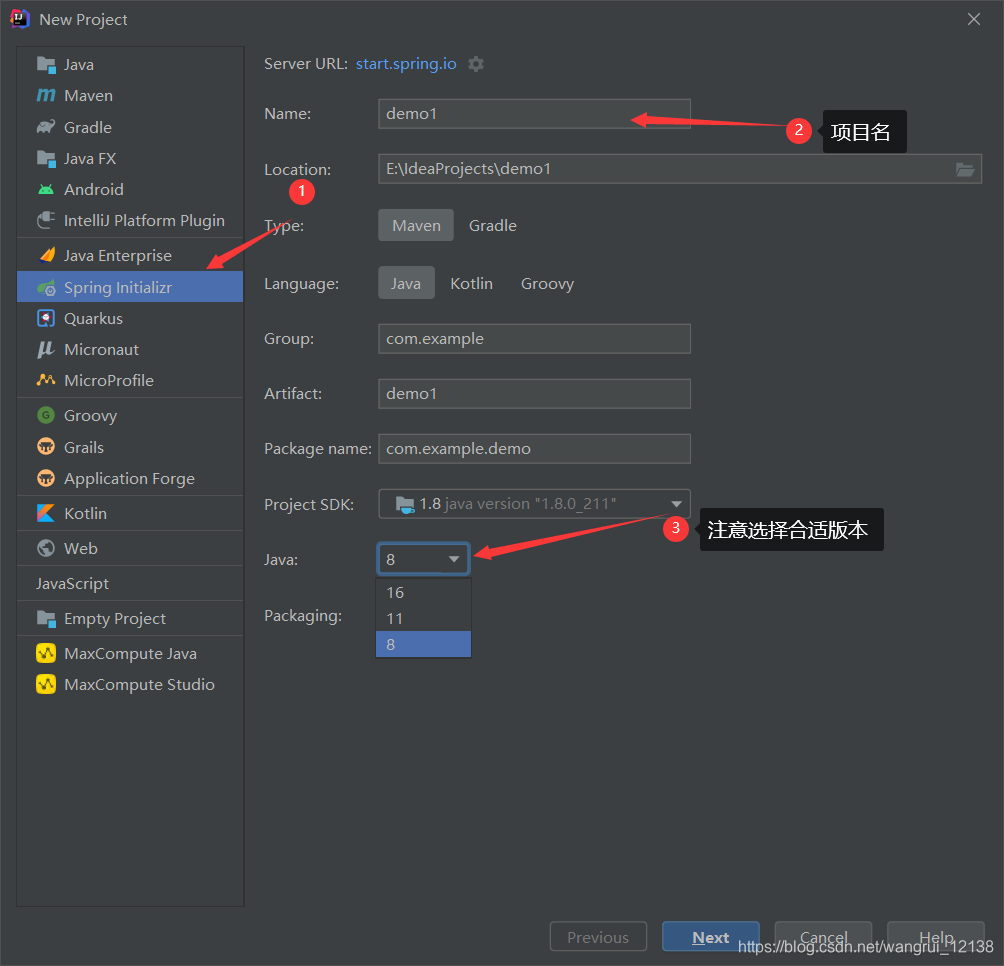
Task: Pick Java version 16 from list
Action: coord(423,592)
